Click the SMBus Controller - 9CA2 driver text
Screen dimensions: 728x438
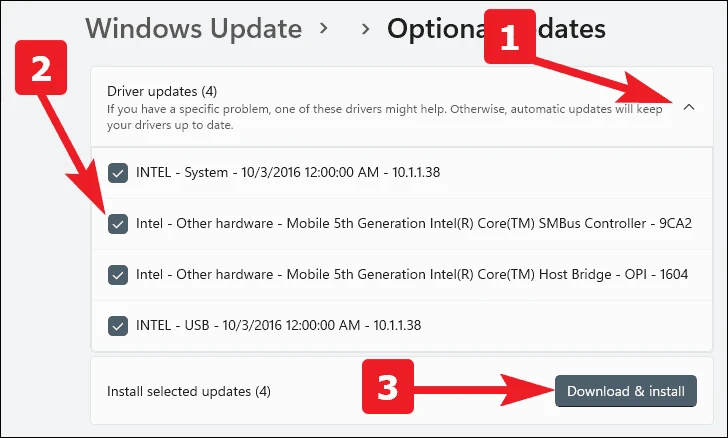pyautogui.click(x=414, y=223)
